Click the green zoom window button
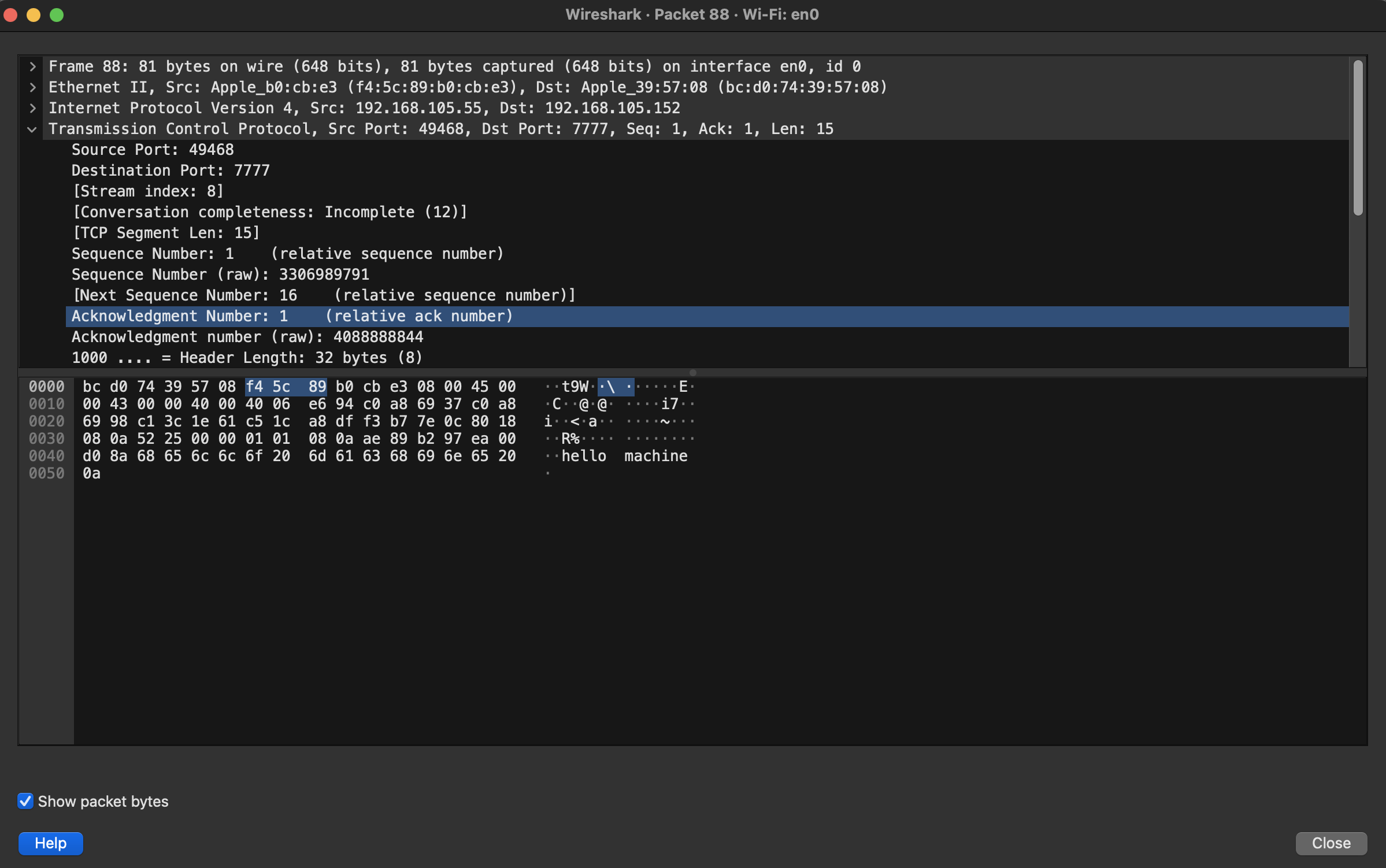Viewport: 1386px width, 868px height. [x=57, y=15]
